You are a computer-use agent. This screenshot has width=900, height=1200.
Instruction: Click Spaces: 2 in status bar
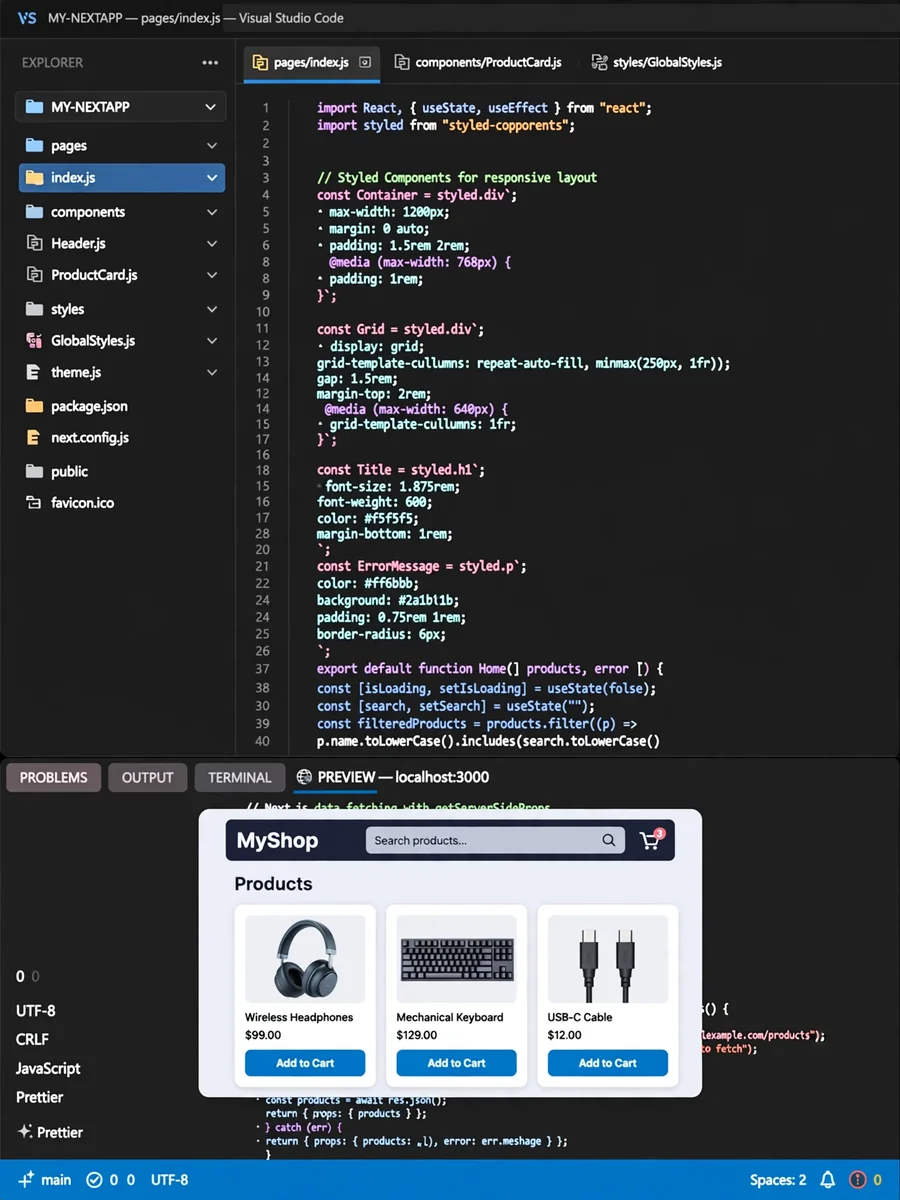778,1180
